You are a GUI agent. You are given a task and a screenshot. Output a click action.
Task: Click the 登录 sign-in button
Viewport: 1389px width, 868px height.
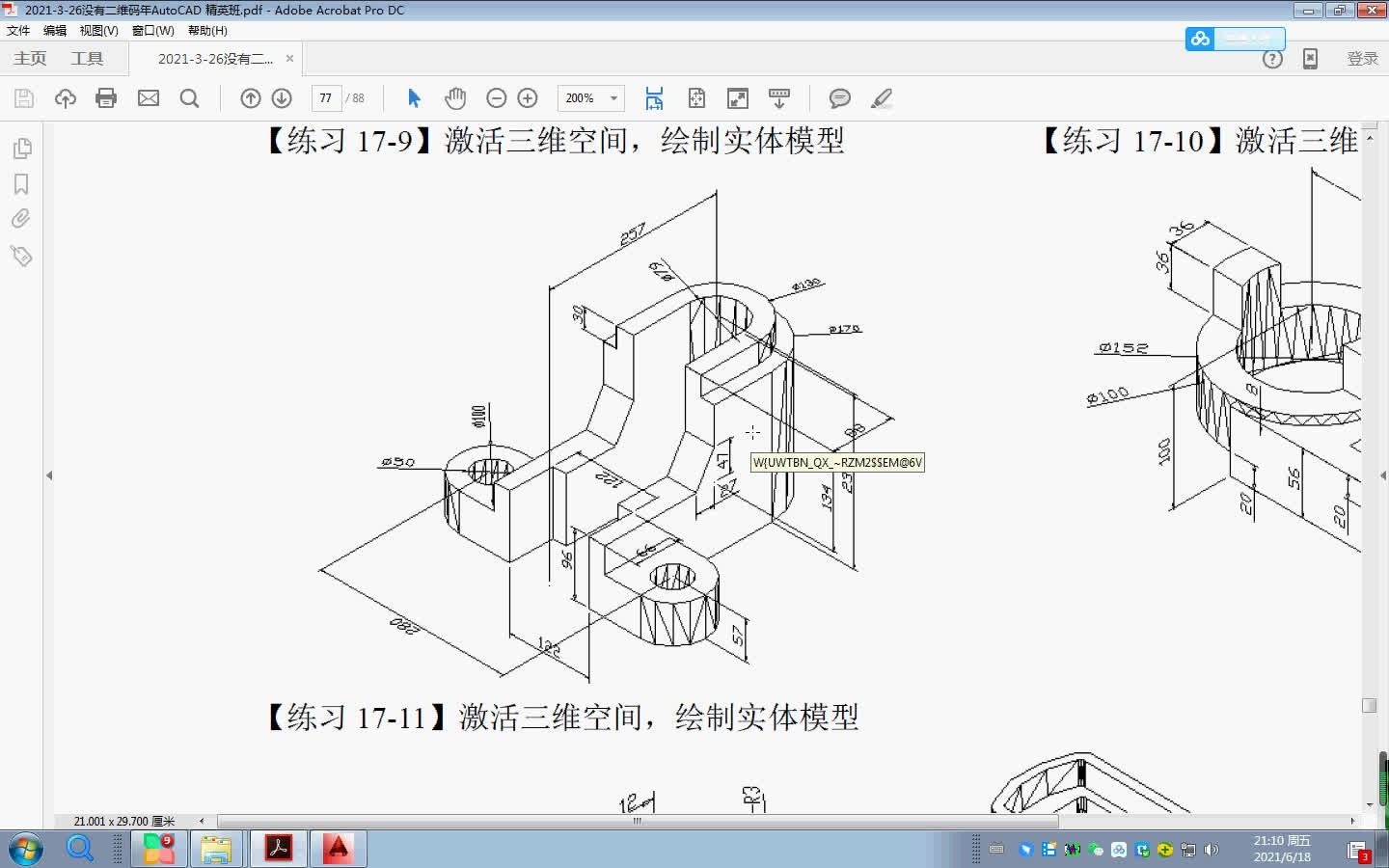point(1362,58)
